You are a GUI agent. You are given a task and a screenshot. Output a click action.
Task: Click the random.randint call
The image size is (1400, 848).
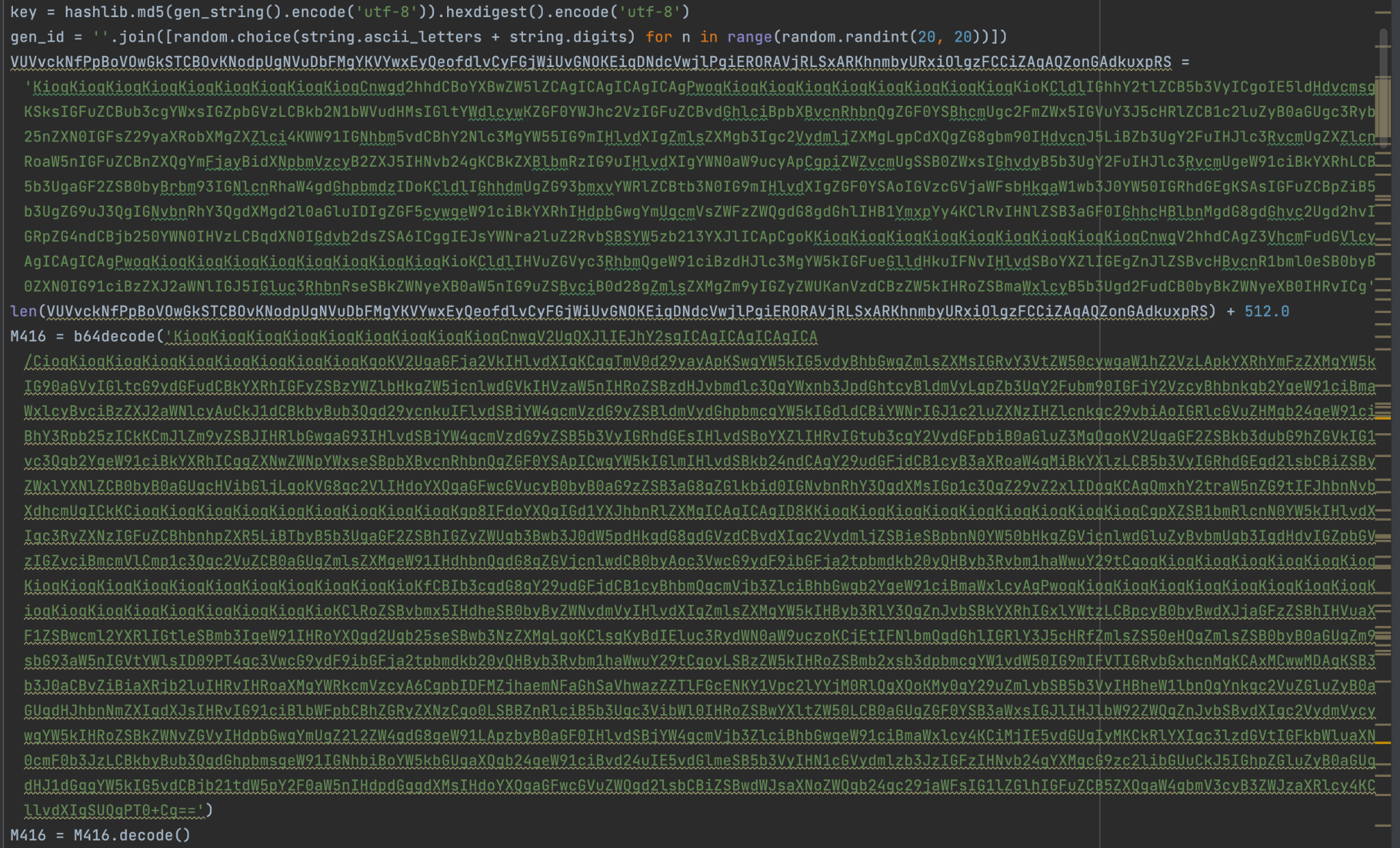pos(844,37)
